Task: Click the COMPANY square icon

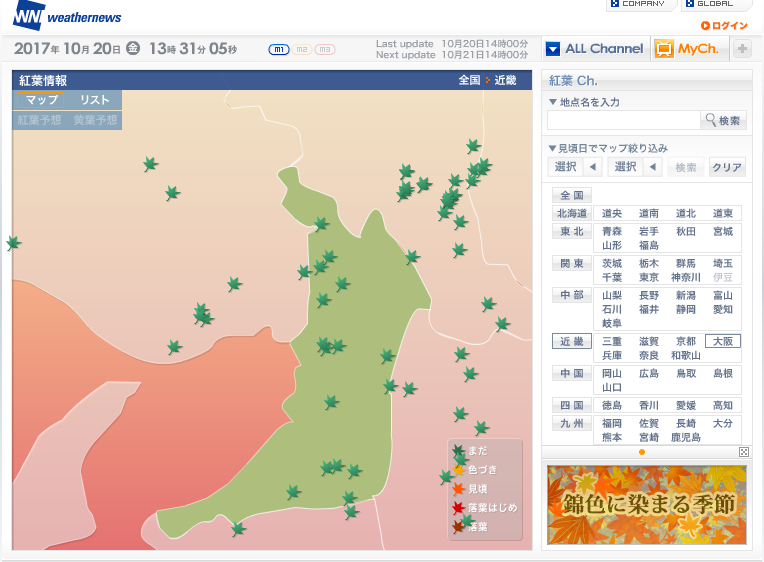Action: point(614,3)
